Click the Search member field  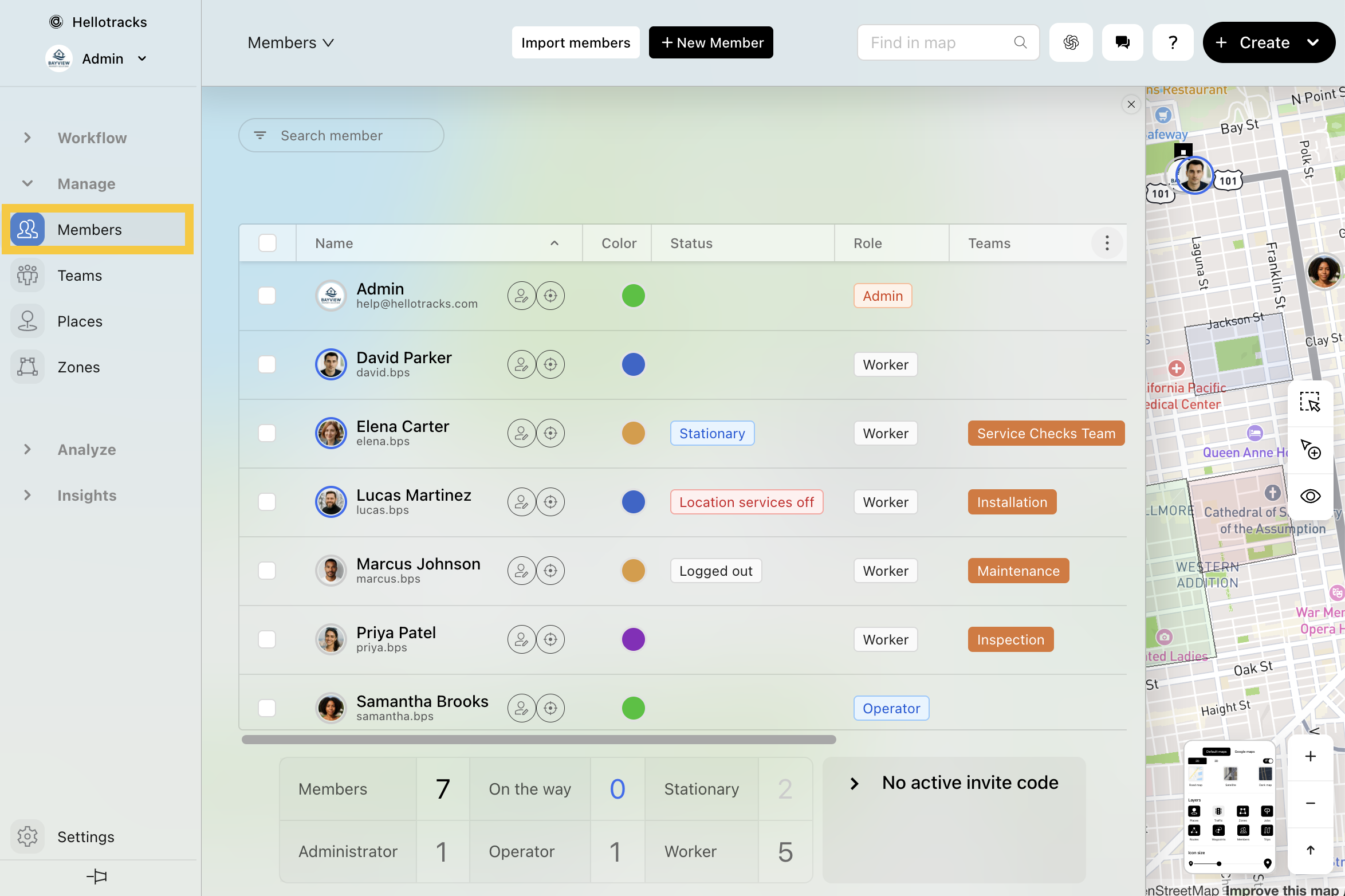341,135
